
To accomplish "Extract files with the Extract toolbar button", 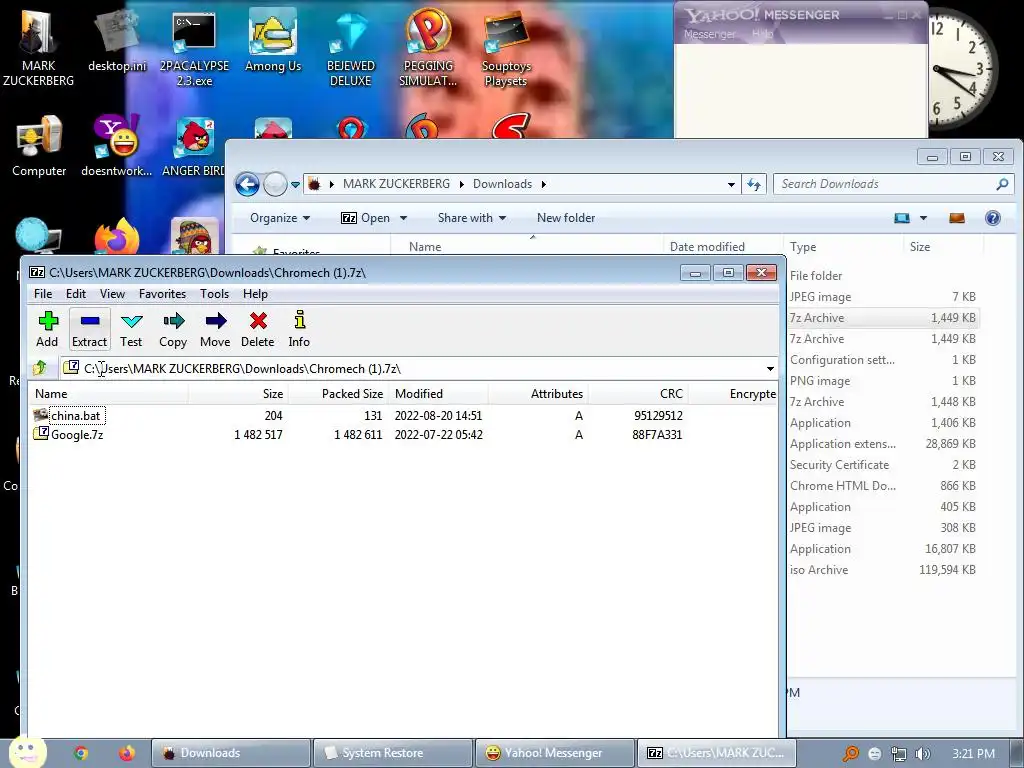I will point(89,328).
